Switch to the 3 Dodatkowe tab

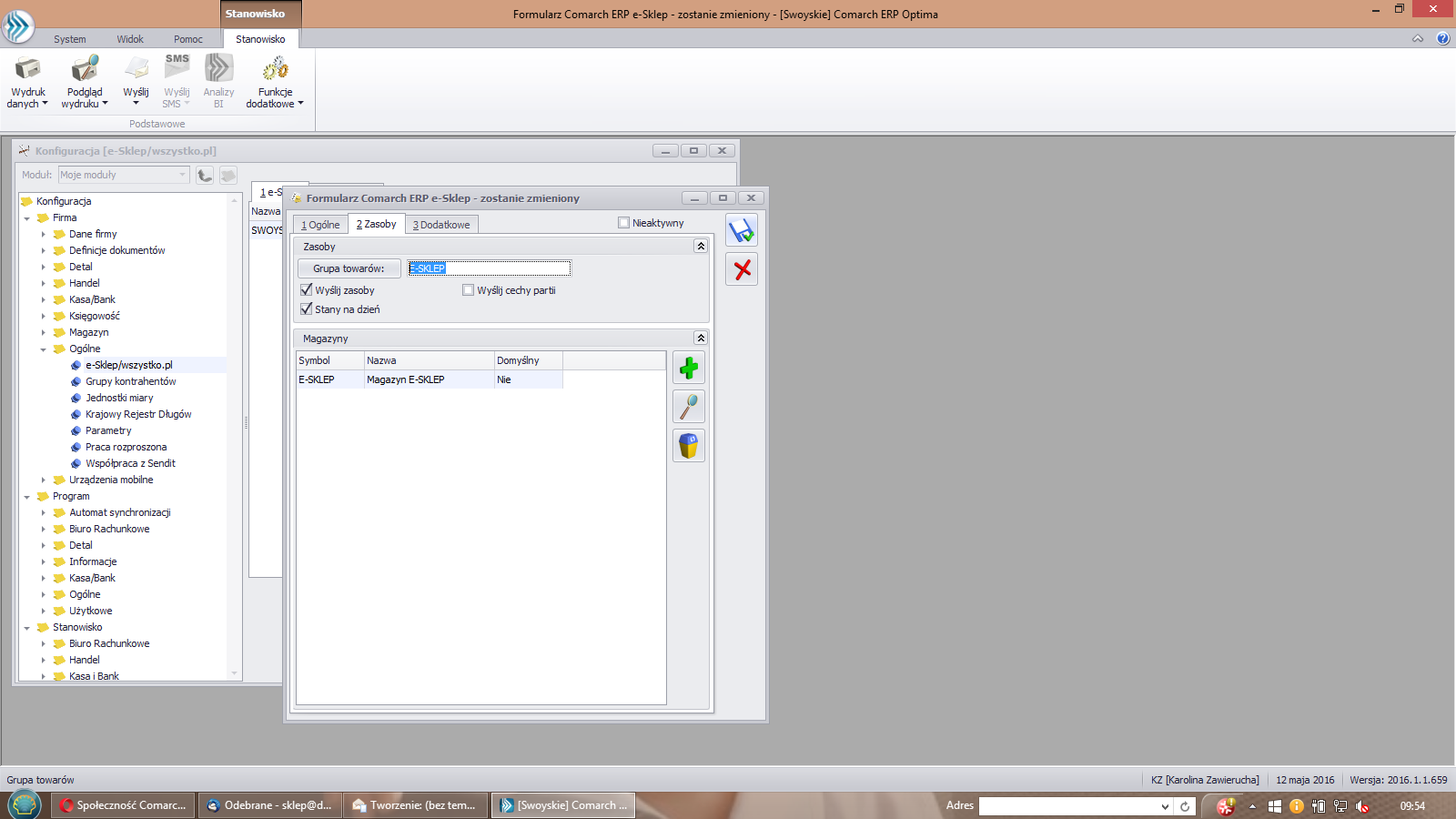tap(441, 225)
